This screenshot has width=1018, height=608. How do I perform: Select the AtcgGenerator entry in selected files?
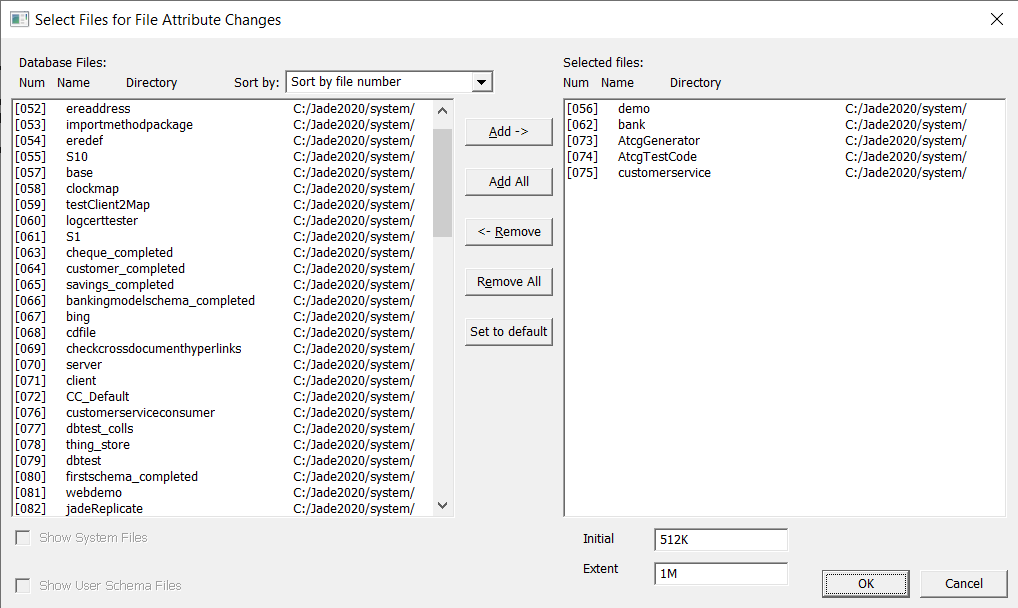coord(658,141)
